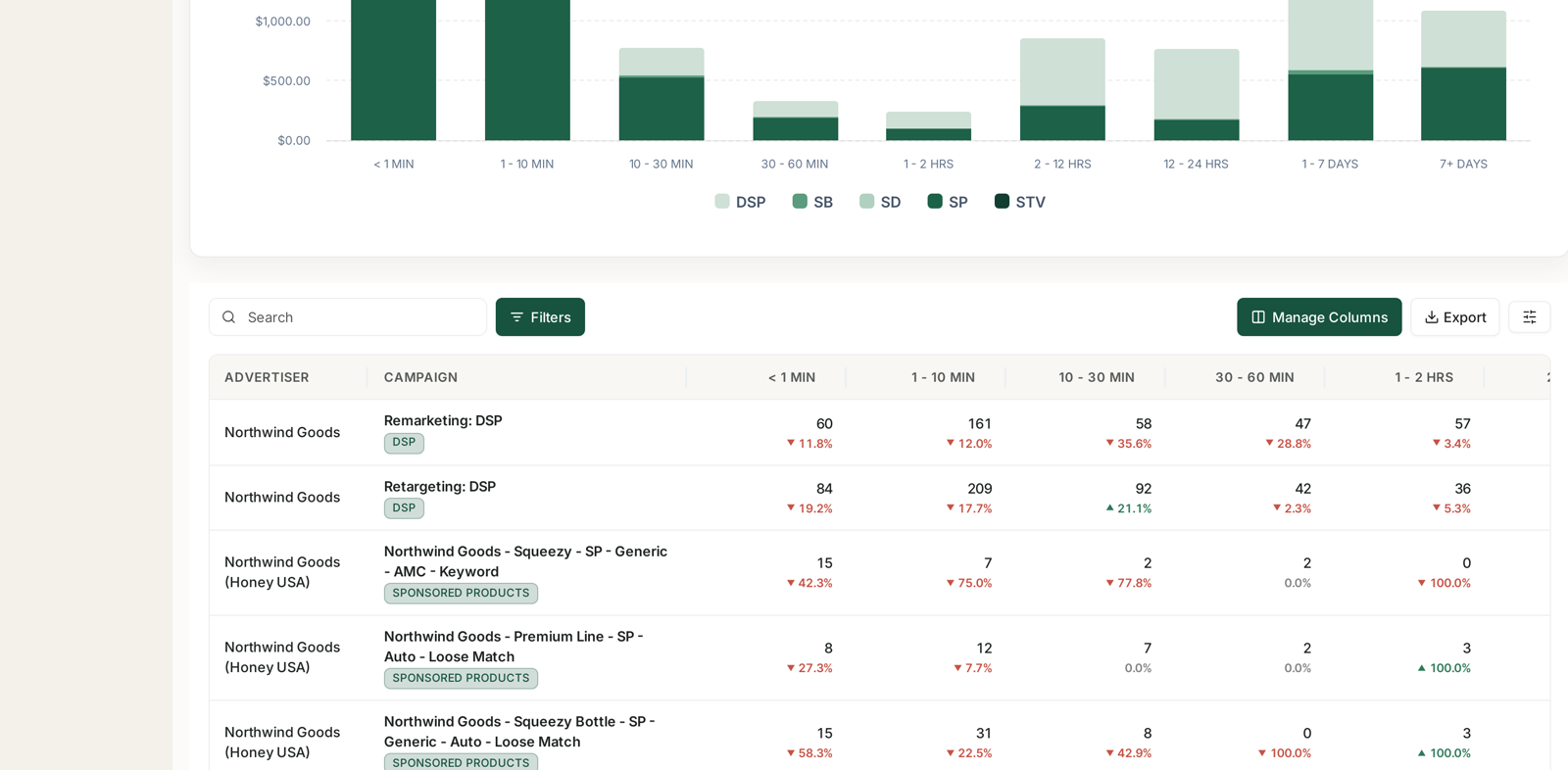Viewport: 1568px width, 770px height.
Task: Toggle SD series in chart legend
Action: [x=880, y=202]
